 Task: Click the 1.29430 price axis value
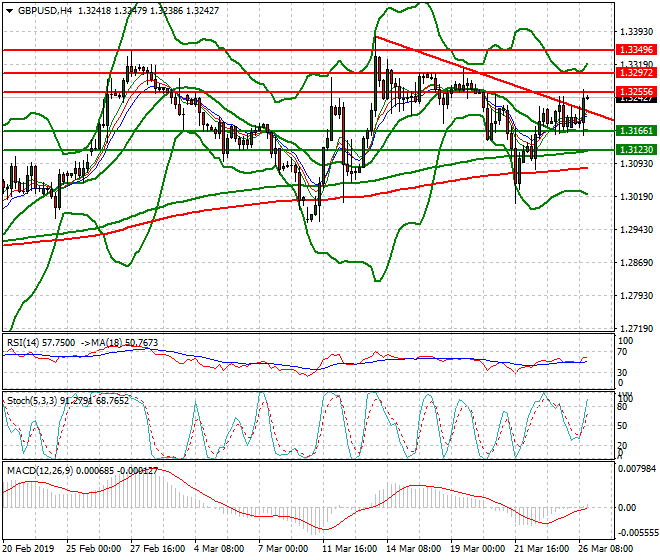pos(636,229)
